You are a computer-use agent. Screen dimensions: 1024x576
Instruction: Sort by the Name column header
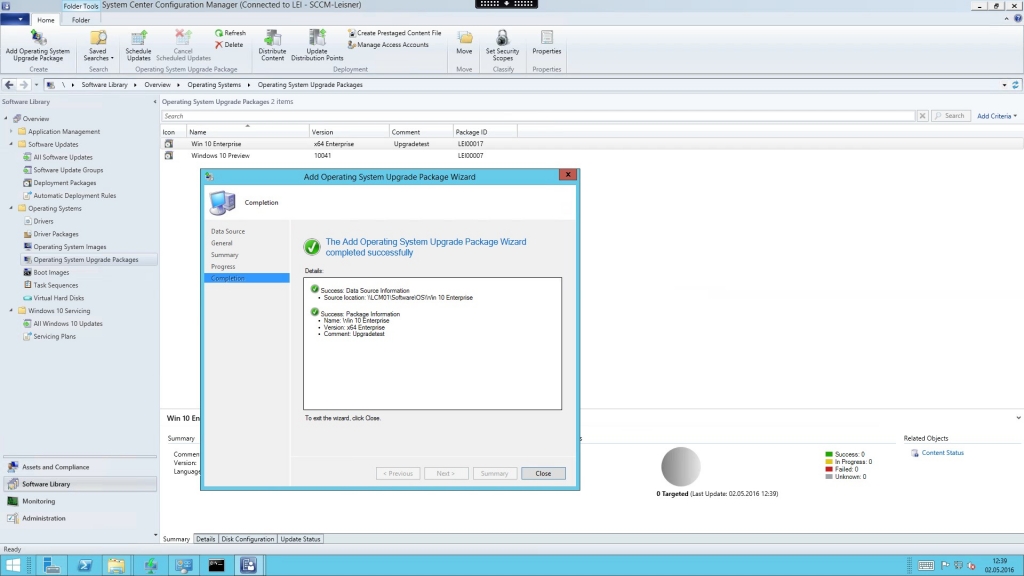point(248,132)
